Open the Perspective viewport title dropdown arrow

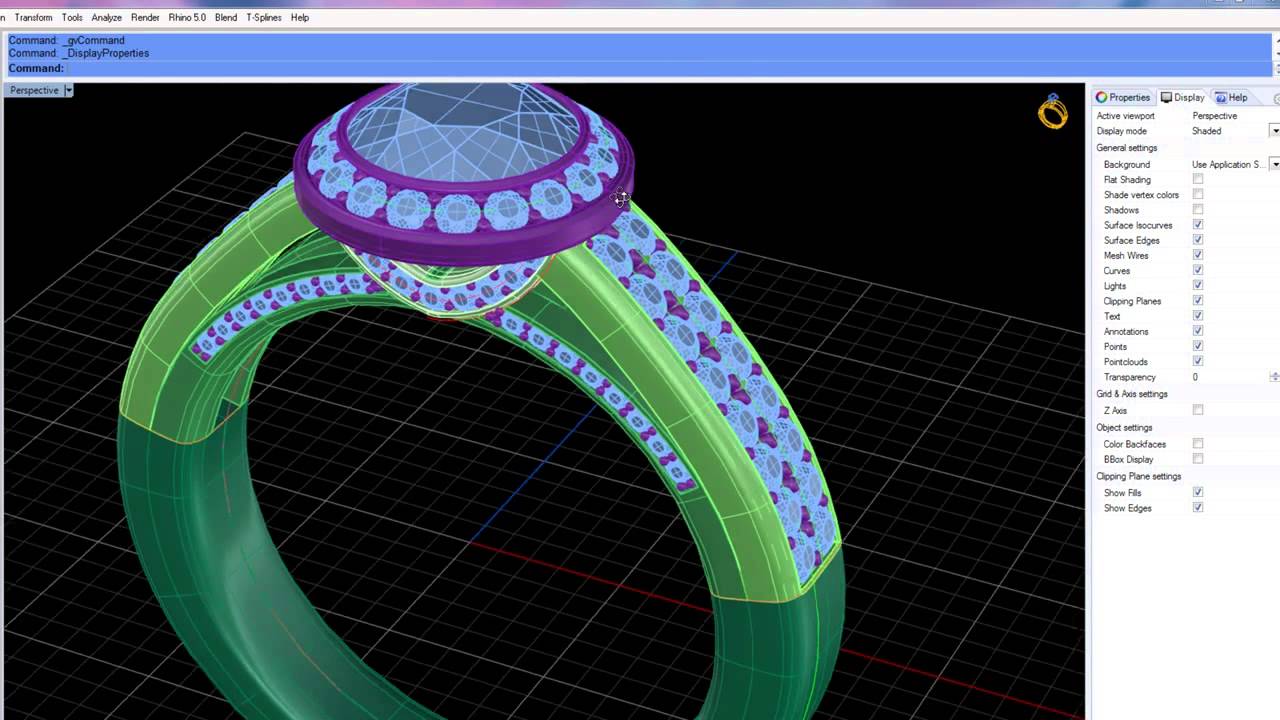68,90
